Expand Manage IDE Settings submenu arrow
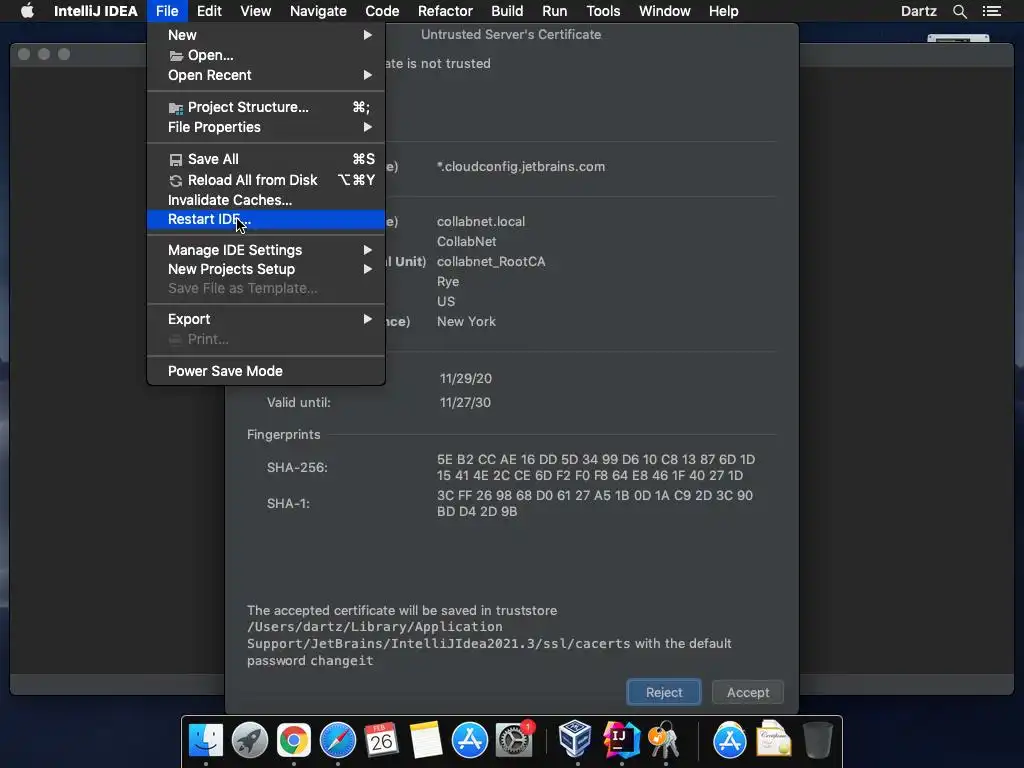Screen dimensions: 1024x768 [x=368, y=250]
